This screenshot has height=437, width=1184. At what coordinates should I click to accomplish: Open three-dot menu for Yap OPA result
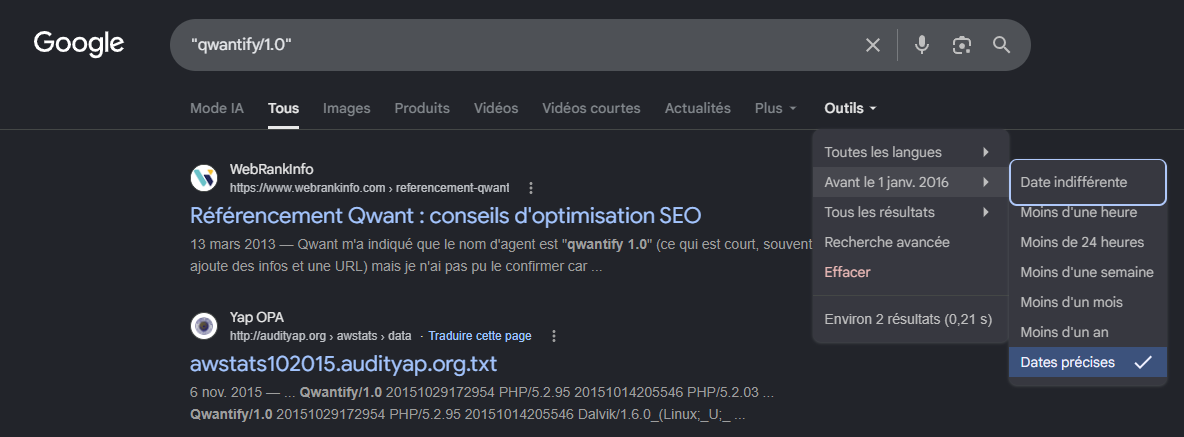[x=553, y=336]
